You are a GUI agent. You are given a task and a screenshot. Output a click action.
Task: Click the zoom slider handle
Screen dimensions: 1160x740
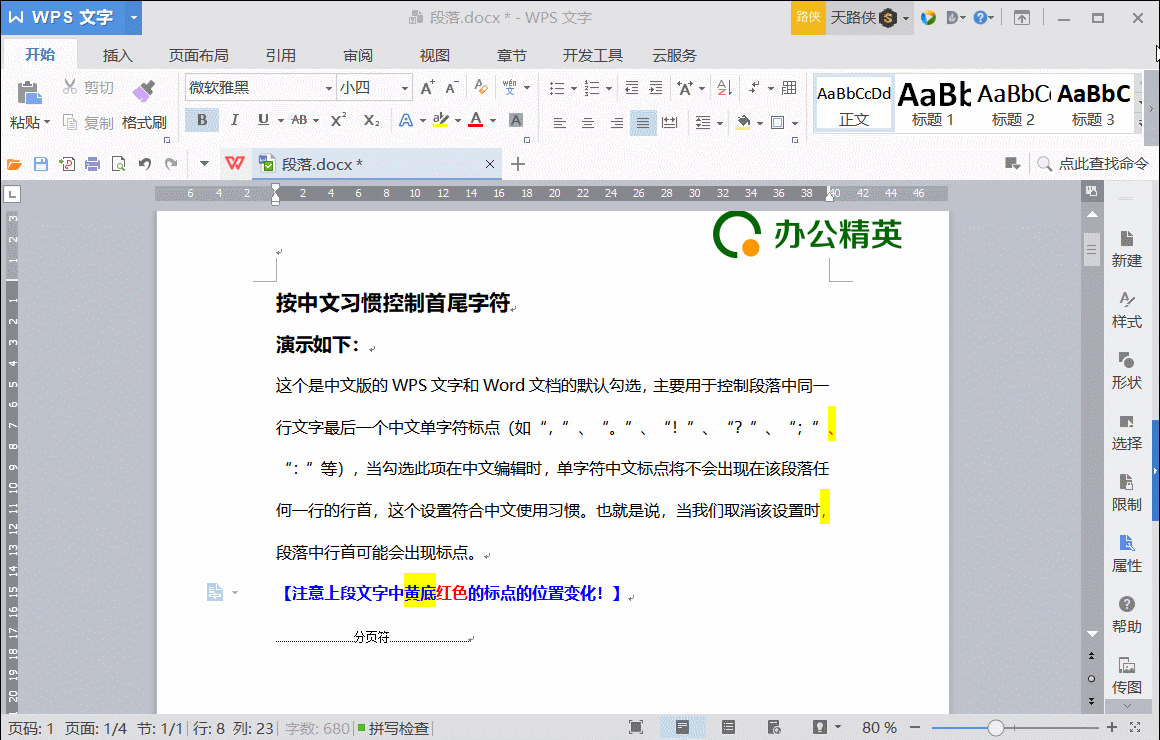point(996,728)
